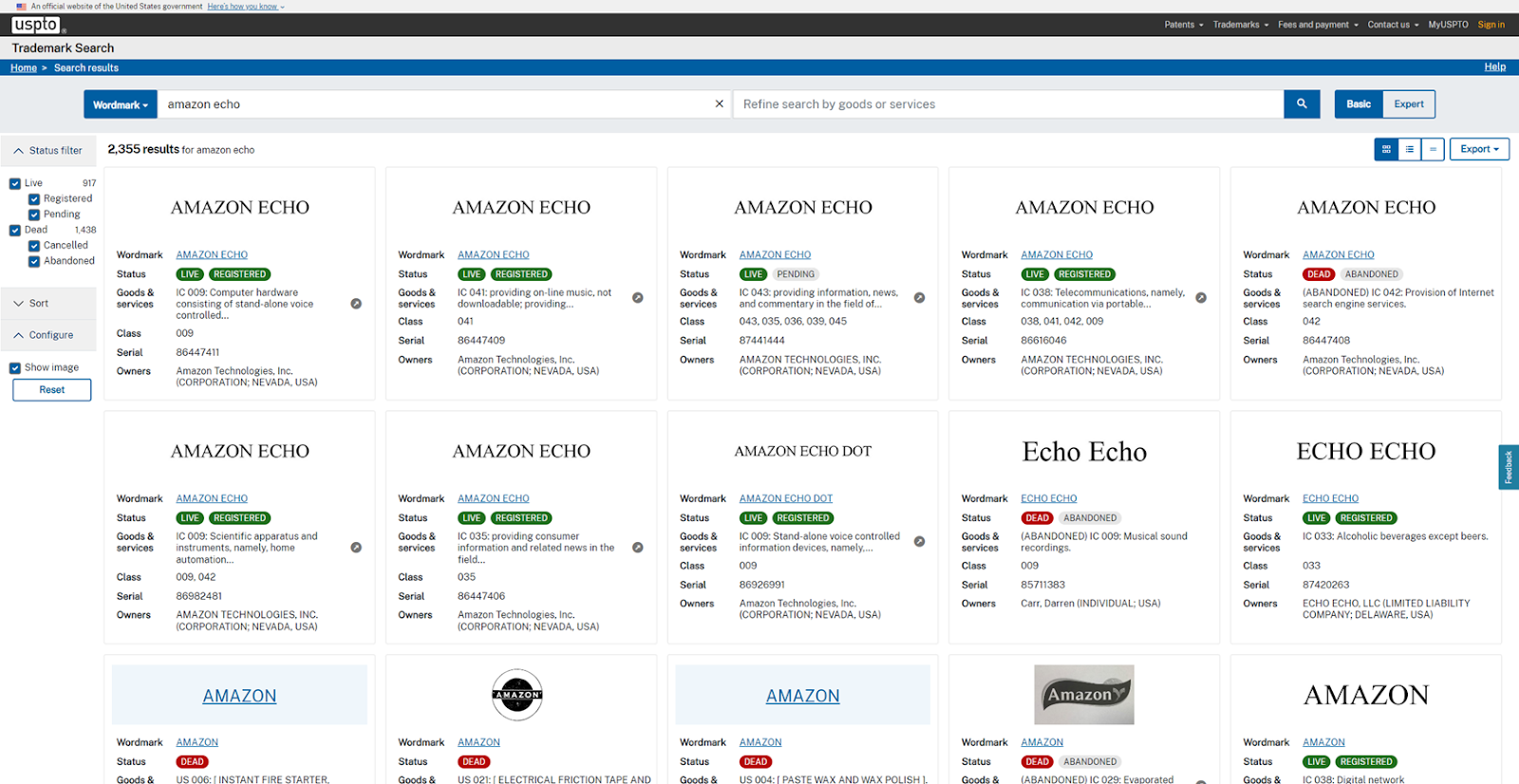The width and height of the screenshot is (1519, 784).
Task: Open ECHO ECHO link for alcoholic beverages
Action: (1330, 498)
